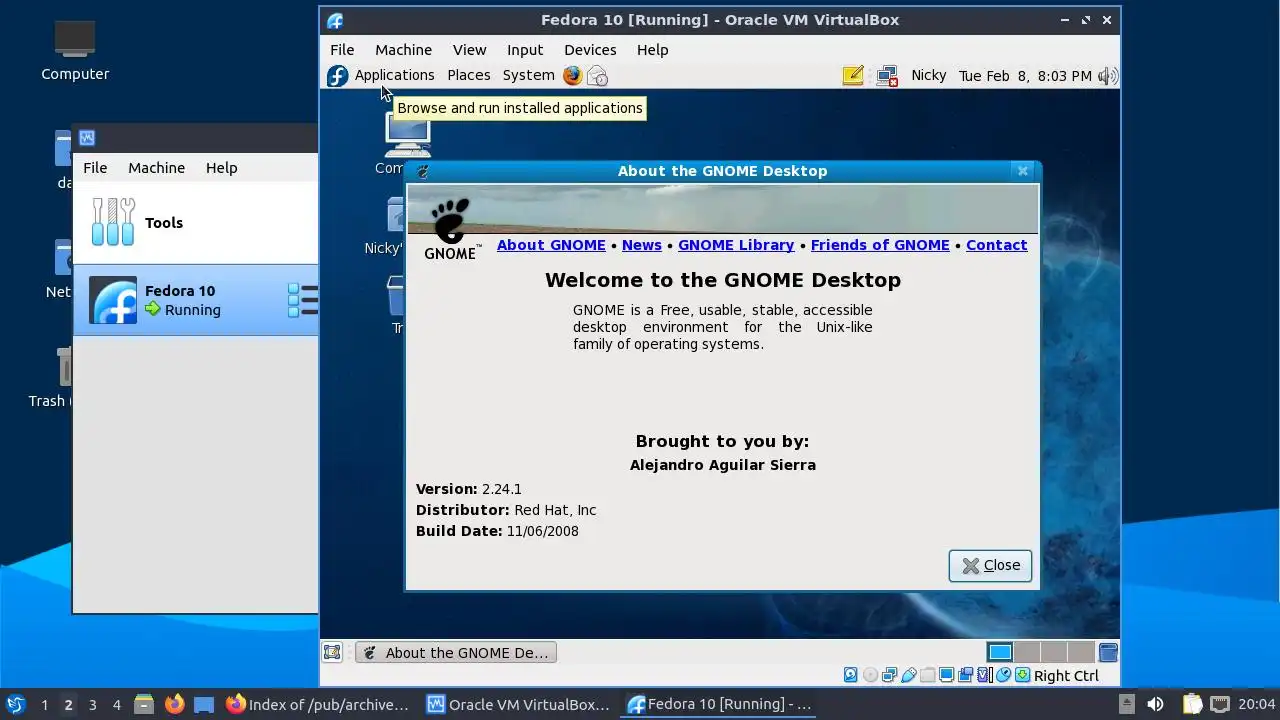The width and height of the screenshot is (1280, 720).
Task: Follow the News link in About dialog
Action: (x=641, y=244)
